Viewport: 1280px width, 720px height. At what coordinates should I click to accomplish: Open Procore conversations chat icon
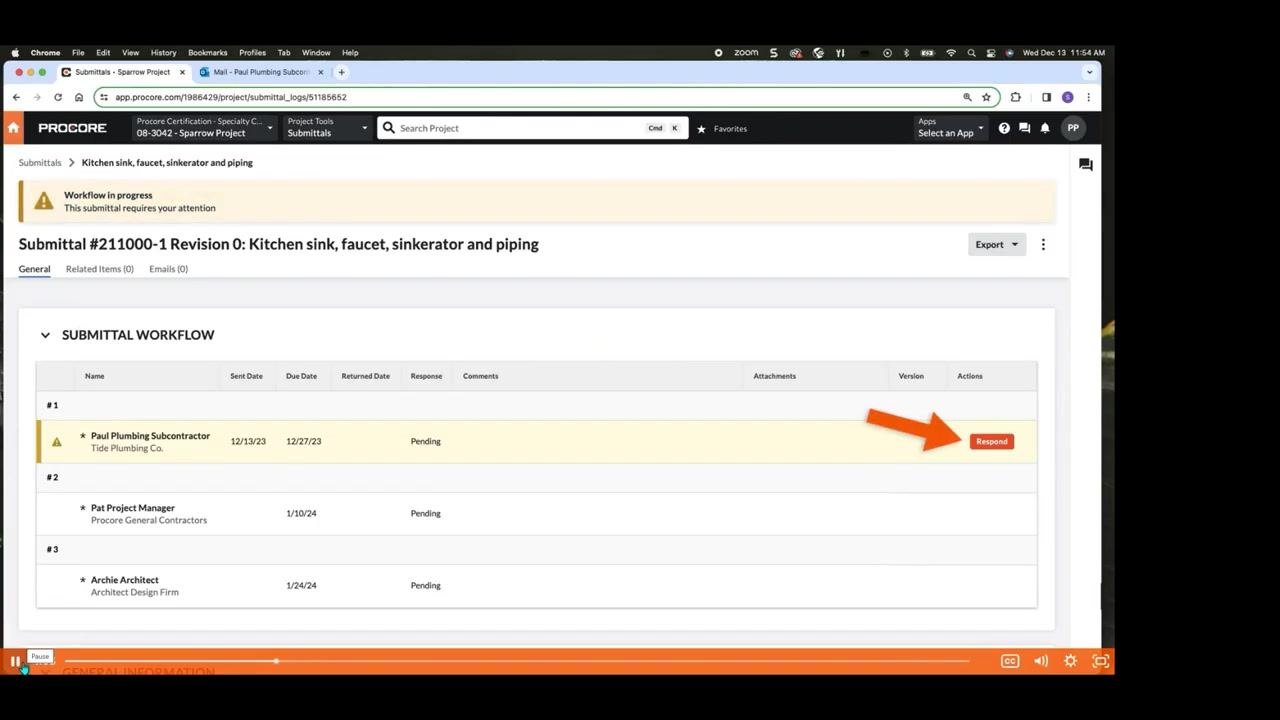(x=1024, y=128)
